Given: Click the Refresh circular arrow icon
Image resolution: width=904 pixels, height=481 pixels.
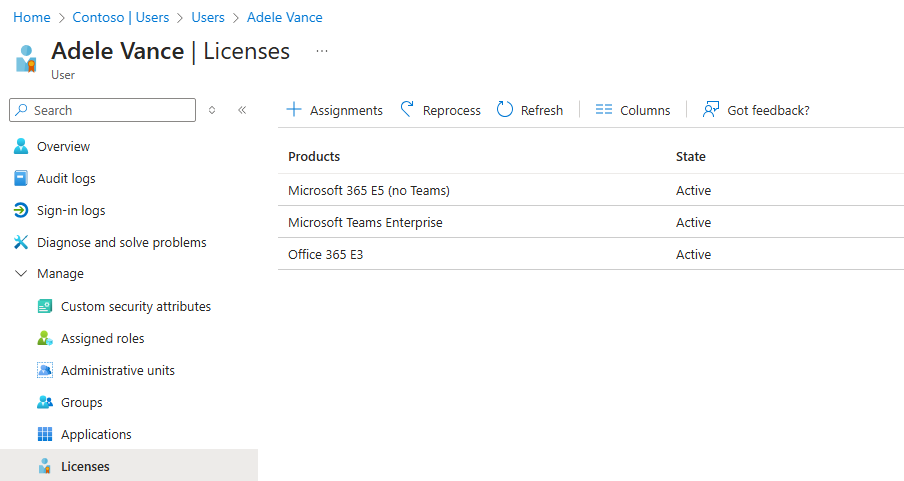Looking at the screenshot, I should point(504,109).
